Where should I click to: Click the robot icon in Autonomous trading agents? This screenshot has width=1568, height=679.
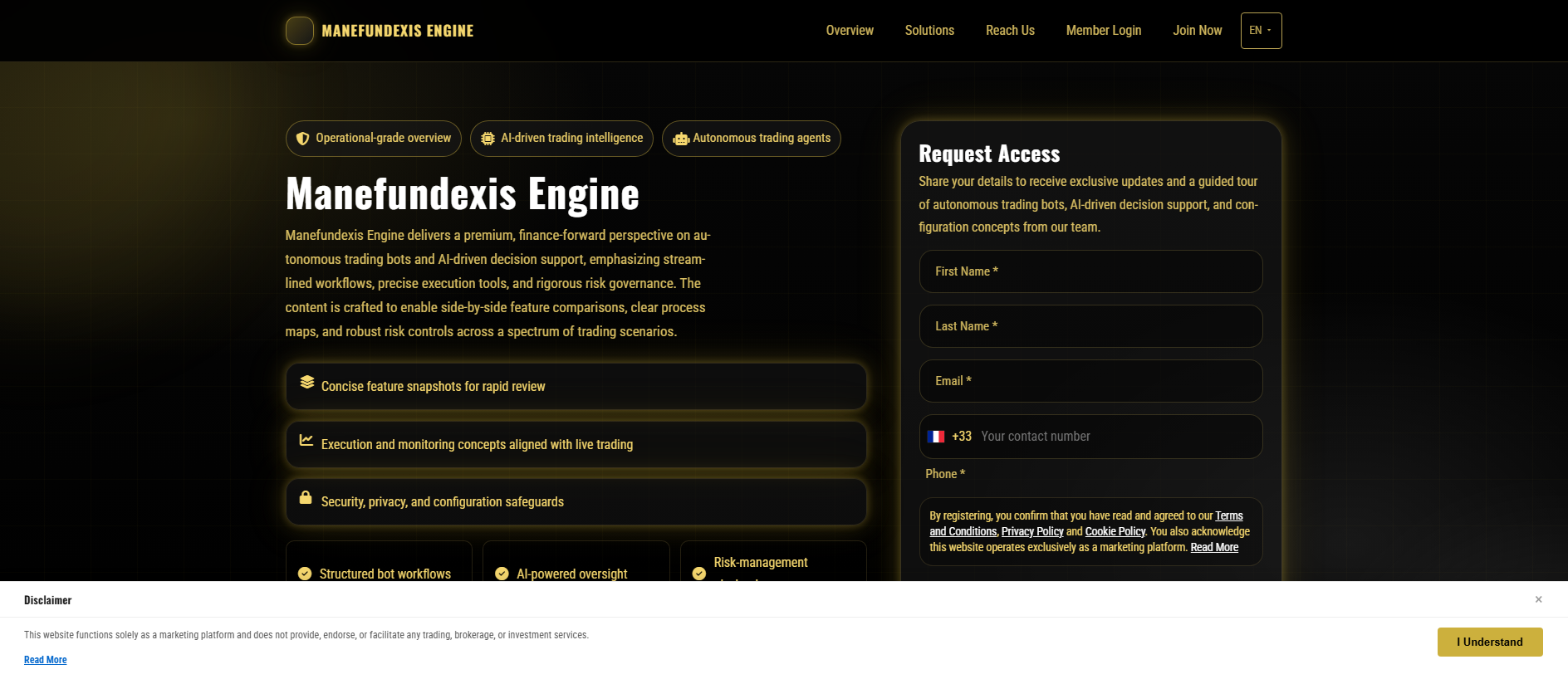[681, 139]
